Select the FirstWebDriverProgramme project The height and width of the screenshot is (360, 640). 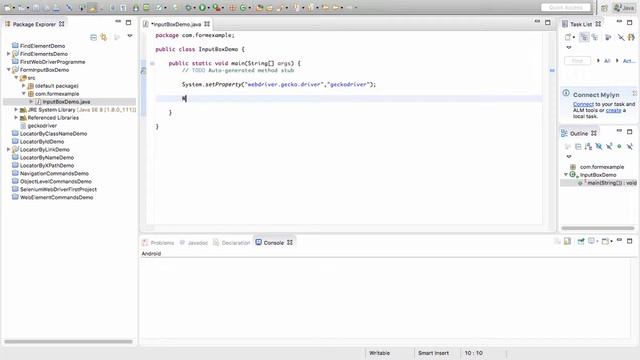pos(52,62)
